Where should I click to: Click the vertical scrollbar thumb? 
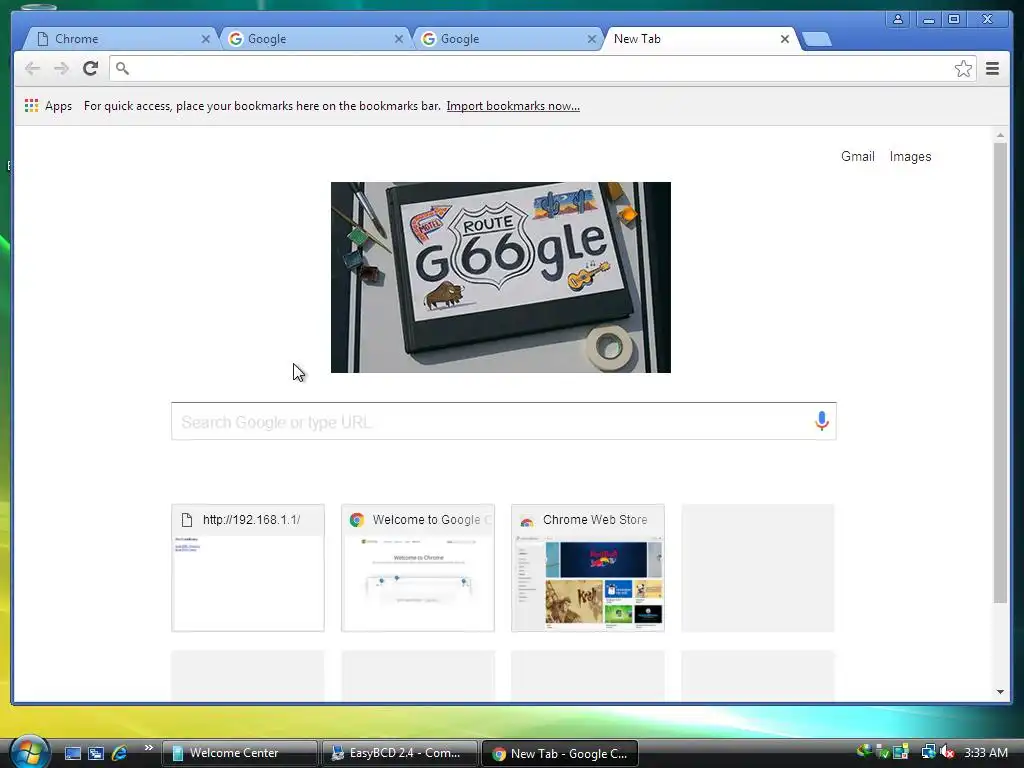[x=1000, y=372]
